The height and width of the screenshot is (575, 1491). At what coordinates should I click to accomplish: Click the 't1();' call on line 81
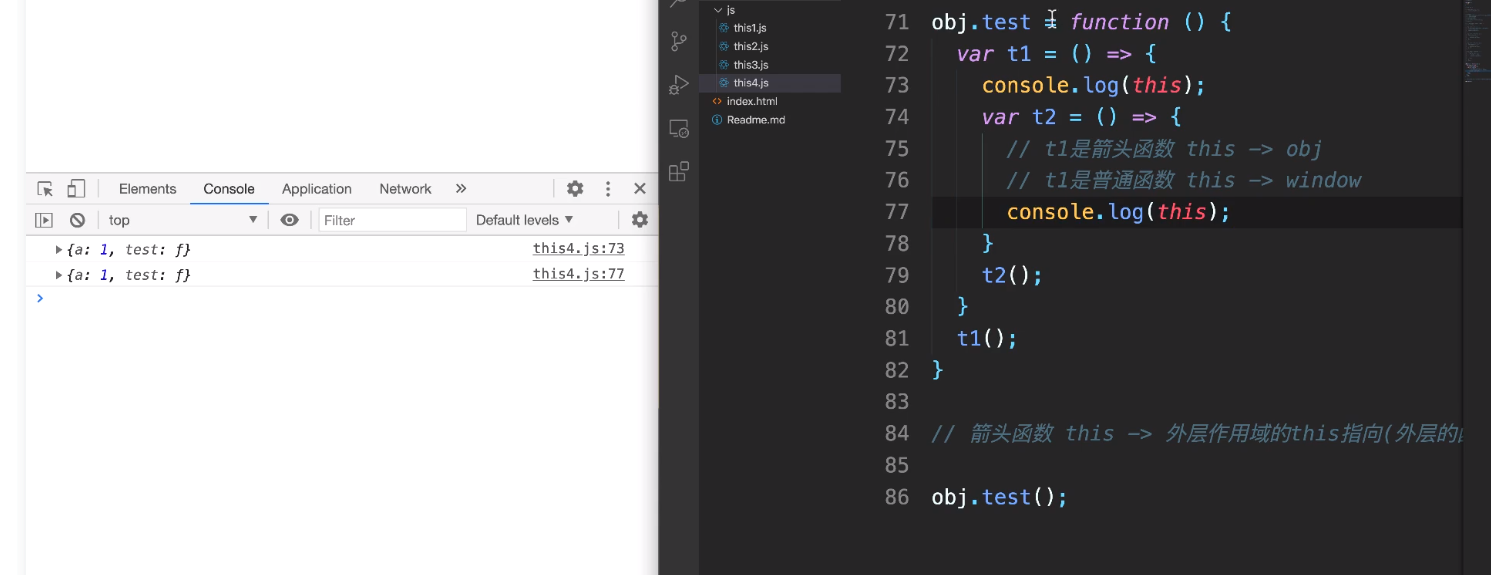[x=987, y=338]
